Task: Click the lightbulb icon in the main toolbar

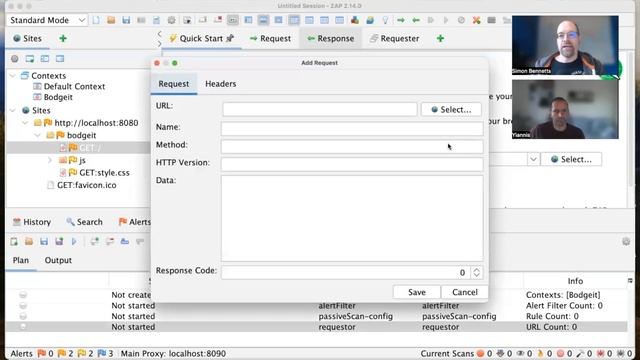Action: [x=385, y=20]
